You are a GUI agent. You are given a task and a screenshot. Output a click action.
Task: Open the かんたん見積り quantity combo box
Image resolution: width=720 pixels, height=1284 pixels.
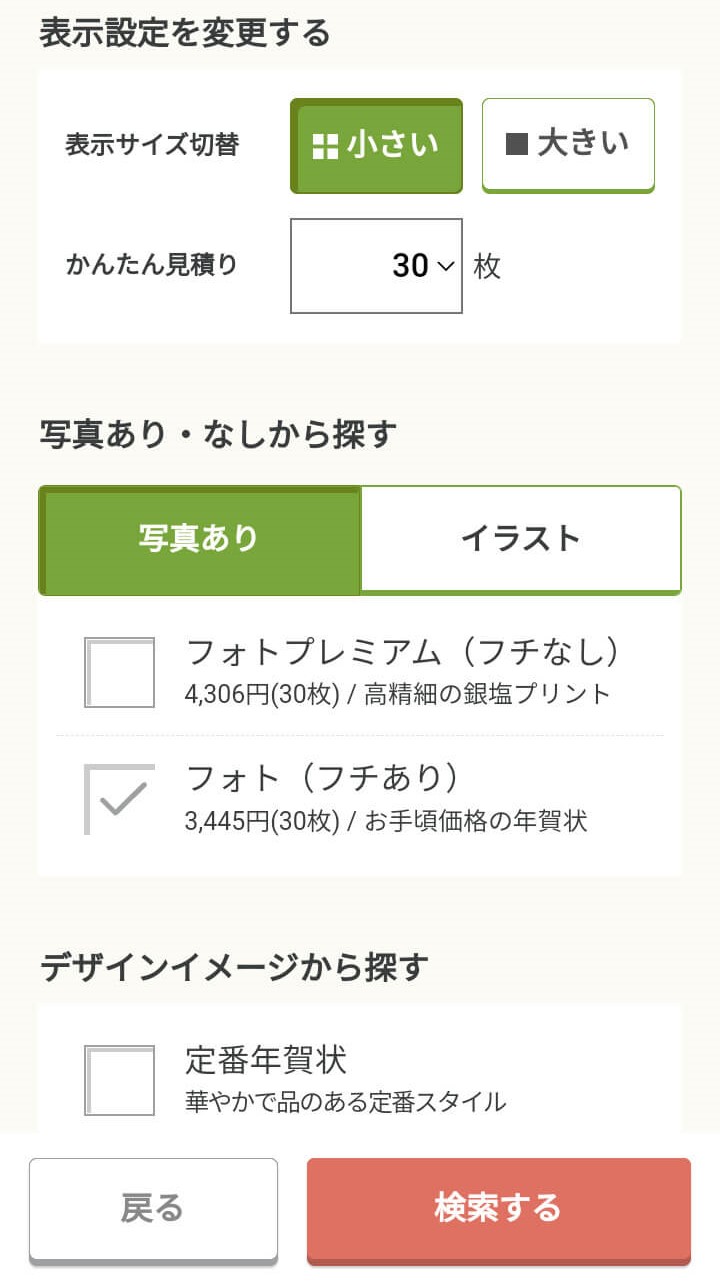[x=376, y=266]
